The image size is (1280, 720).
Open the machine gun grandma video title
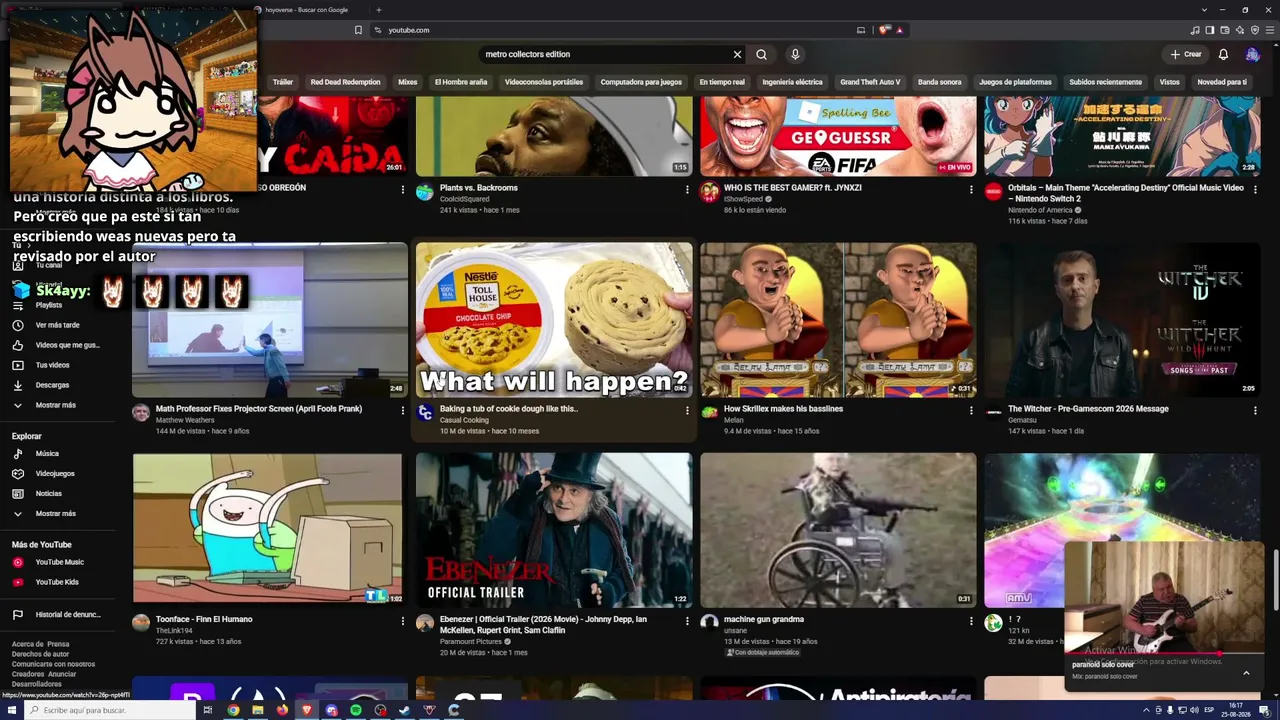(x=764, y=619)
